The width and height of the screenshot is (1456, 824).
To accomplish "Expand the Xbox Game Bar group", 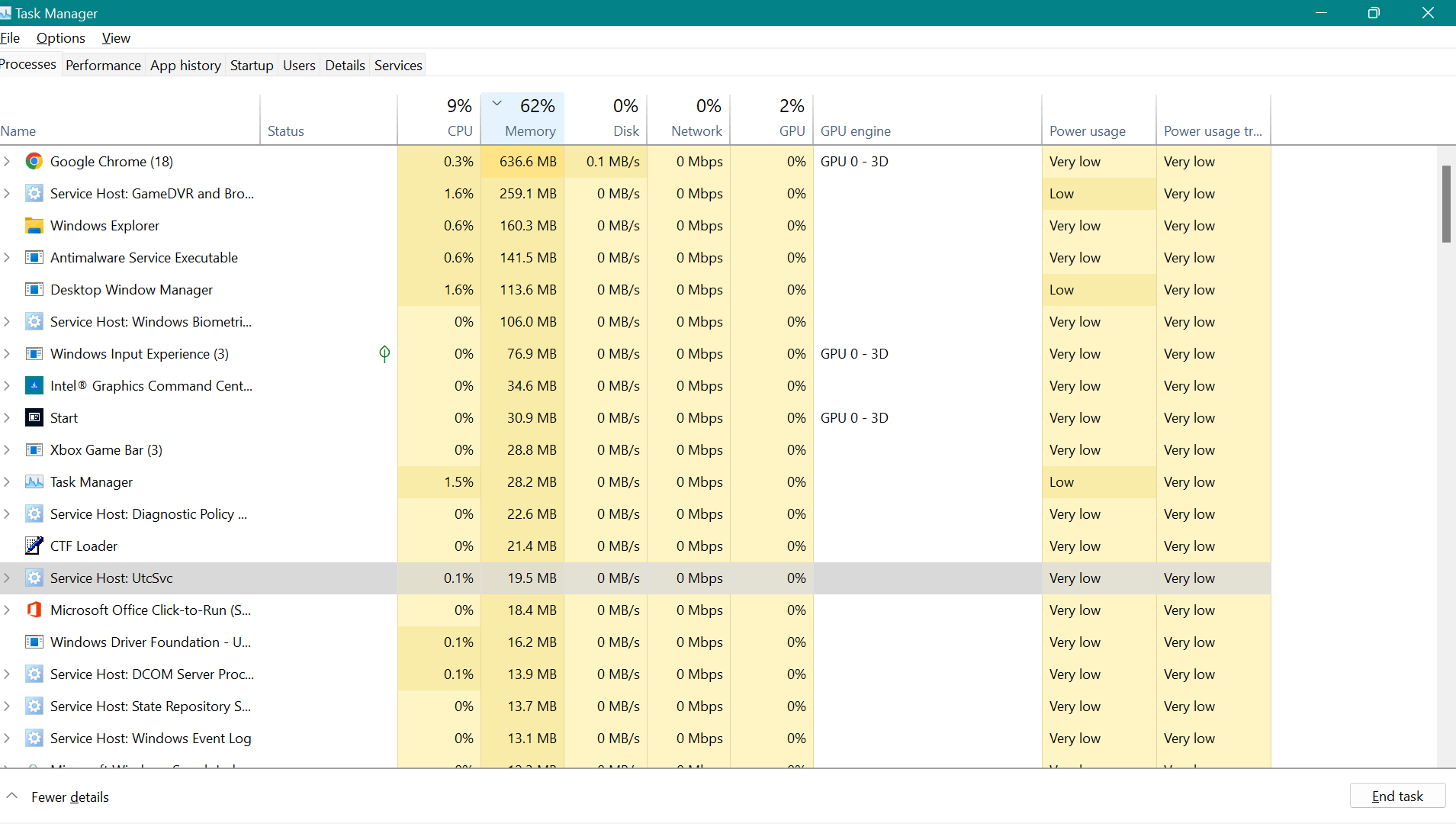I will tap(7, 449).
